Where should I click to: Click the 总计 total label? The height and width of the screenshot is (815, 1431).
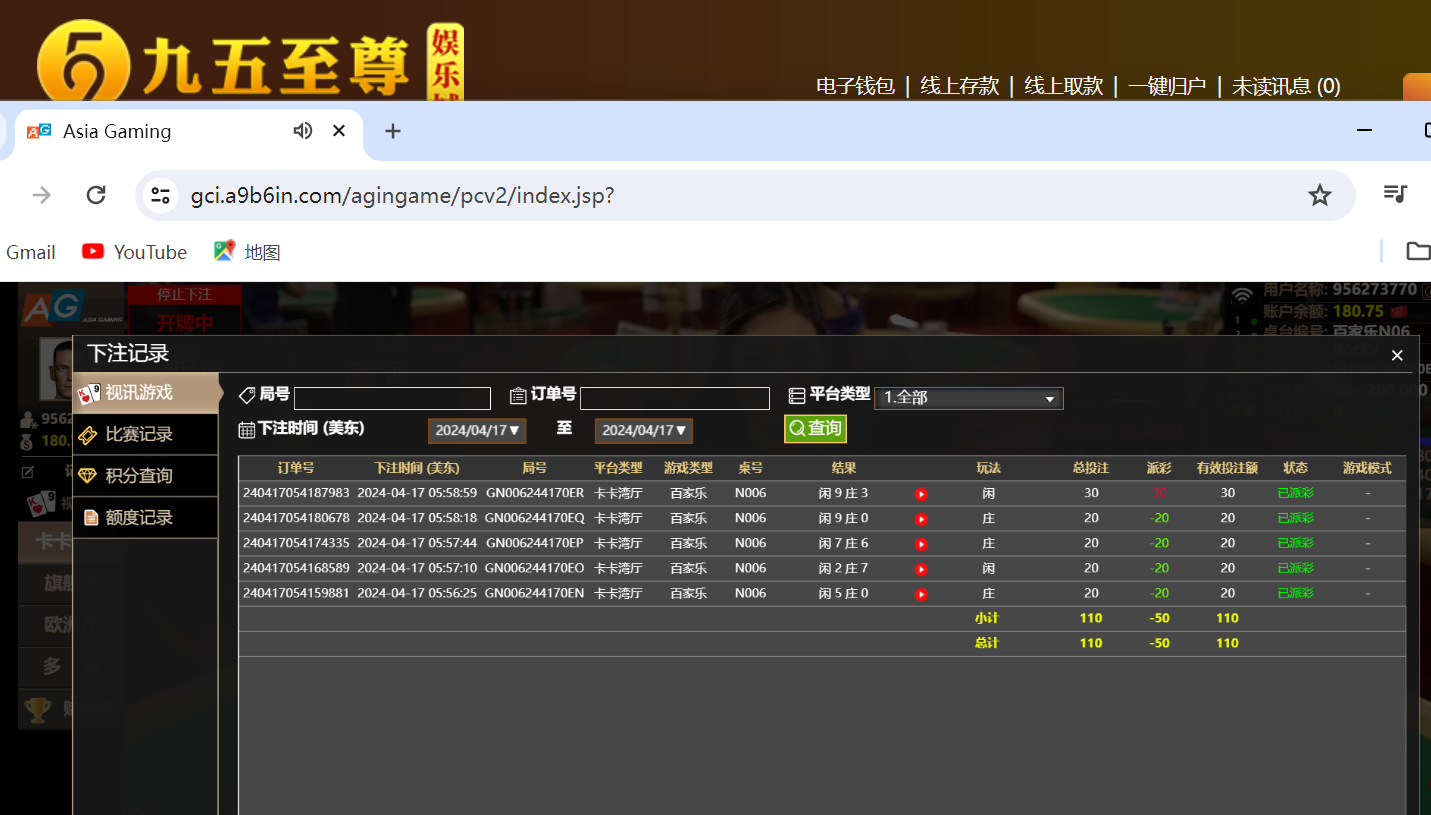point(987,643)
